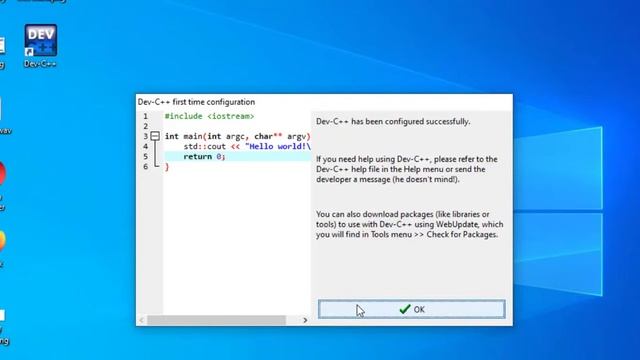Click the 'You can also download packages' paragraph
The image size is (640, 360).
click(x=409, y=224)
